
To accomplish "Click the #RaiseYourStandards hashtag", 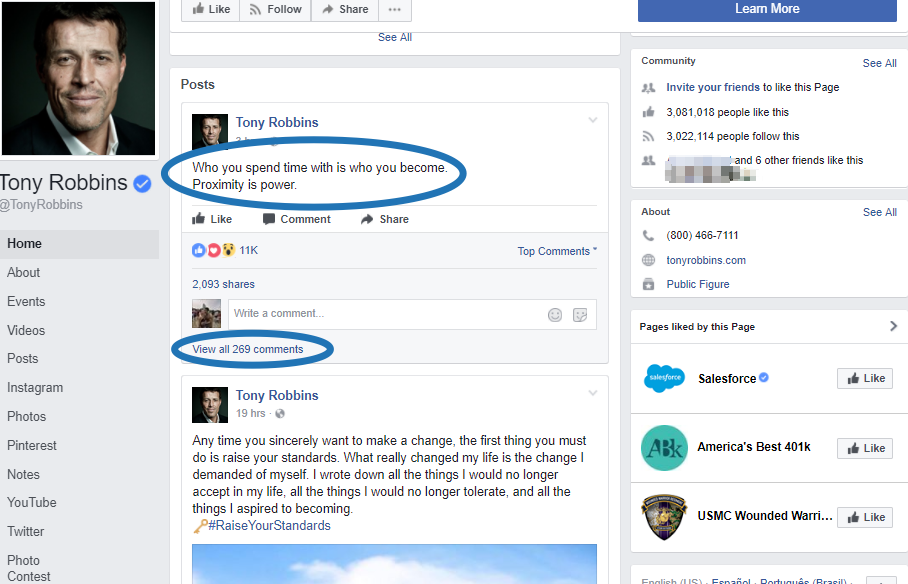I will pyautogui.click(x=269, y=525).
